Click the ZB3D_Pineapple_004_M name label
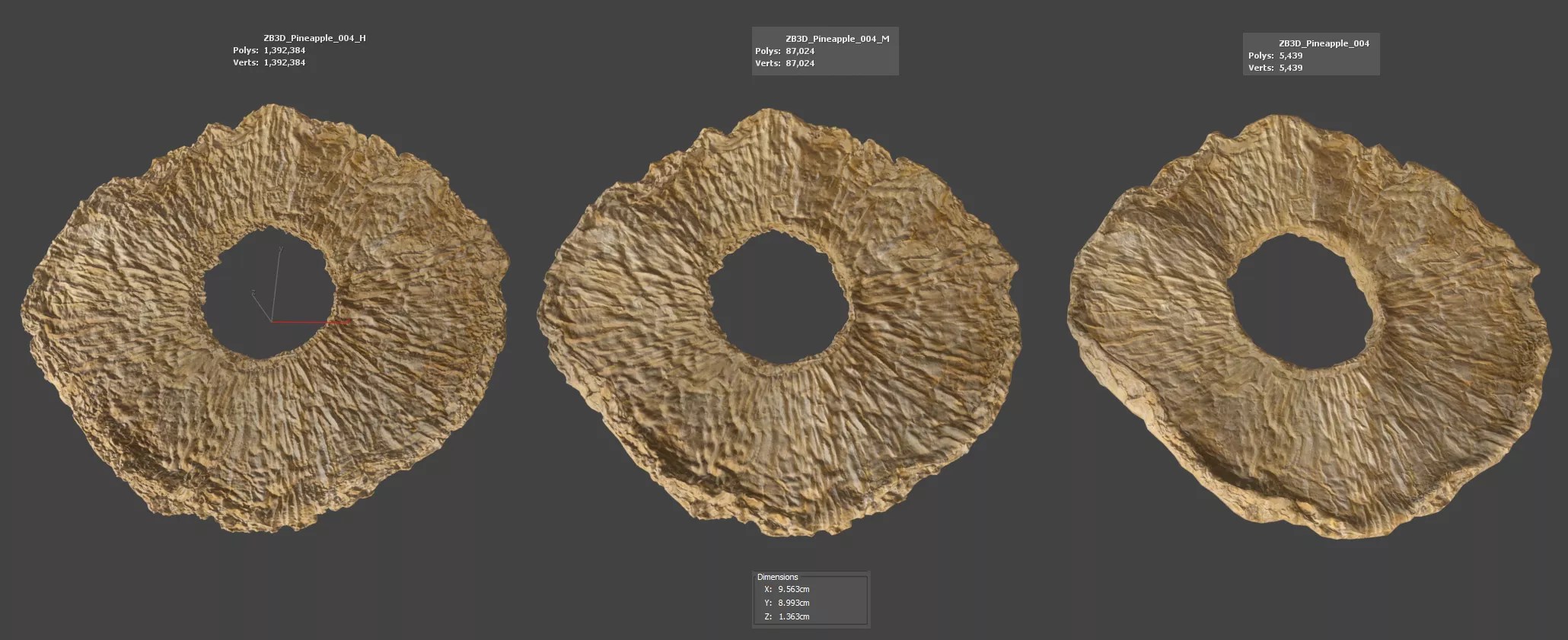The image size is (1568, 640). tap(837, 39)
